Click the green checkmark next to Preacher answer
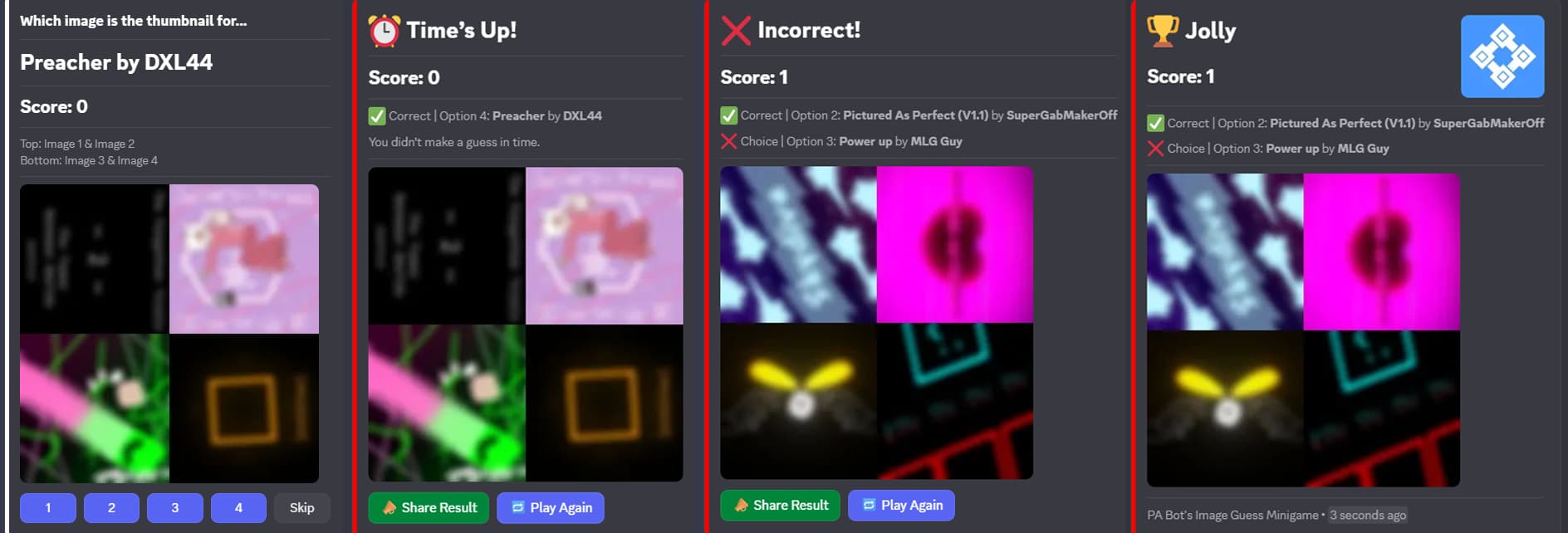 pos(377,116)
